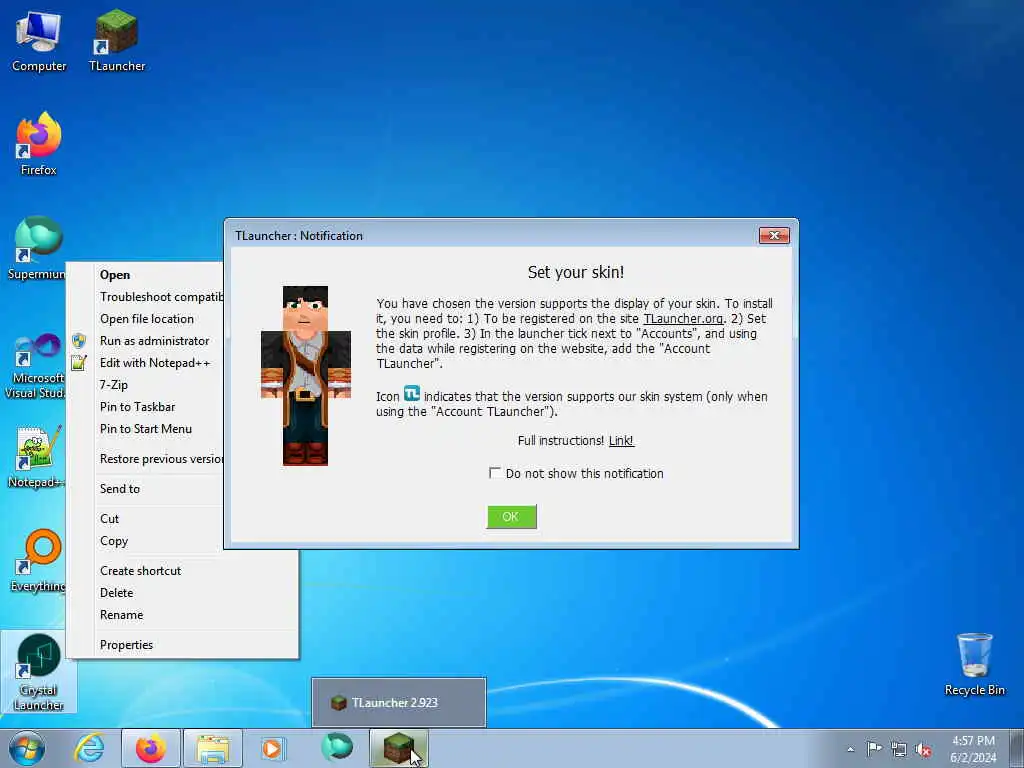The image size is (1024, 768).
Task: Choose Open file location
Action: tap(147, 319)
